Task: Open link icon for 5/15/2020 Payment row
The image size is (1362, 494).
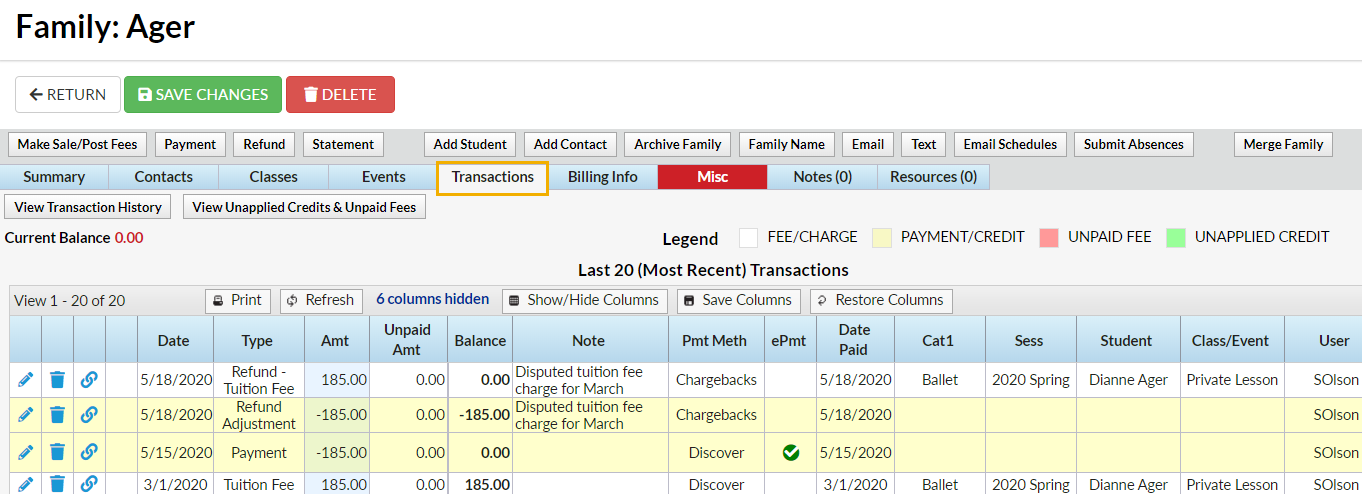Action: pyautogui.click(x=89, y=452)
